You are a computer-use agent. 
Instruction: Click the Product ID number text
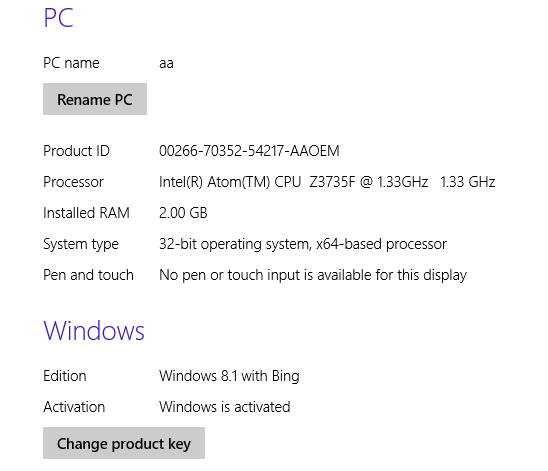pyautogui.click(x=249, y=151)
